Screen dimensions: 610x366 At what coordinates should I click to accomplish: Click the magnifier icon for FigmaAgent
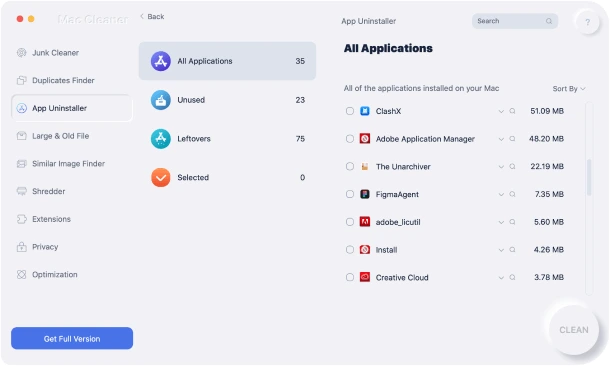512,194
